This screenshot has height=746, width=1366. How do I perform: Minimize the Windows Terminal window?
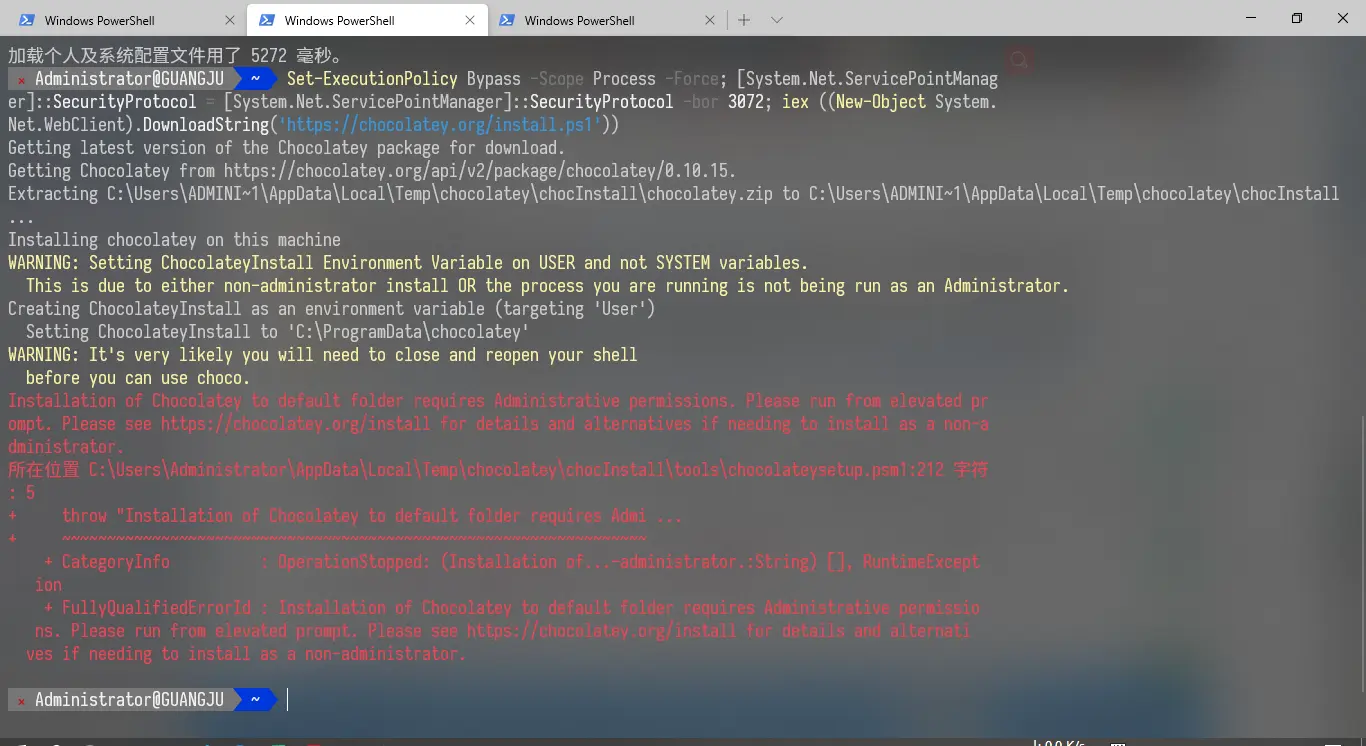1251,18
